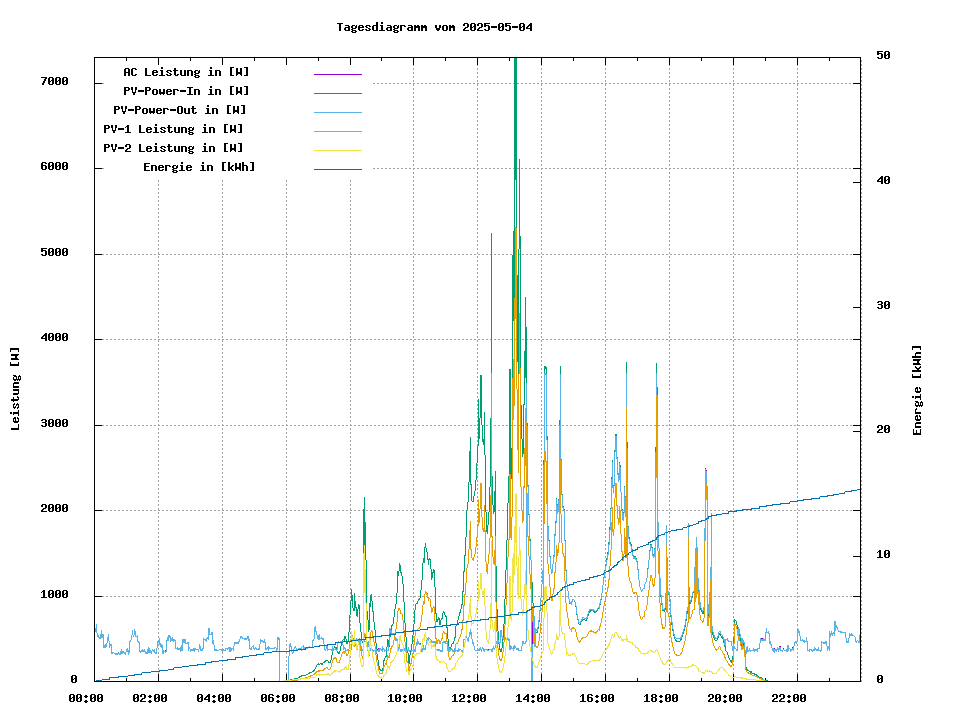
Task: Click the 22:00 tick on the time axis
Action: [x=789, y=698]
